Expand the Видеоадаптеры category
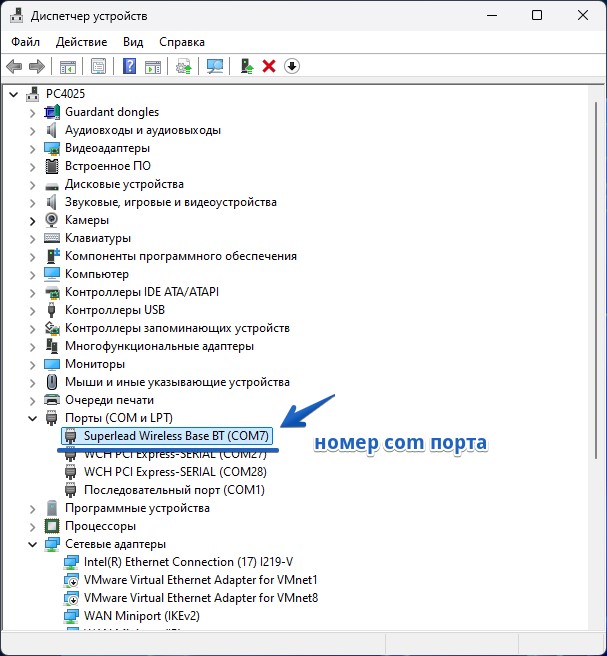Viewport: 607px width, 656px height. (33, 148)
